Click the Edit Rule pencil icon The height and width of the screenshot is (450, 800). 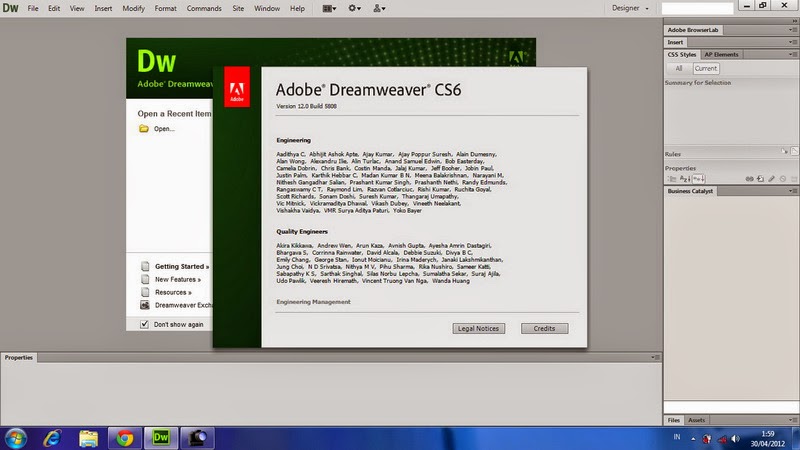(771, 179)
